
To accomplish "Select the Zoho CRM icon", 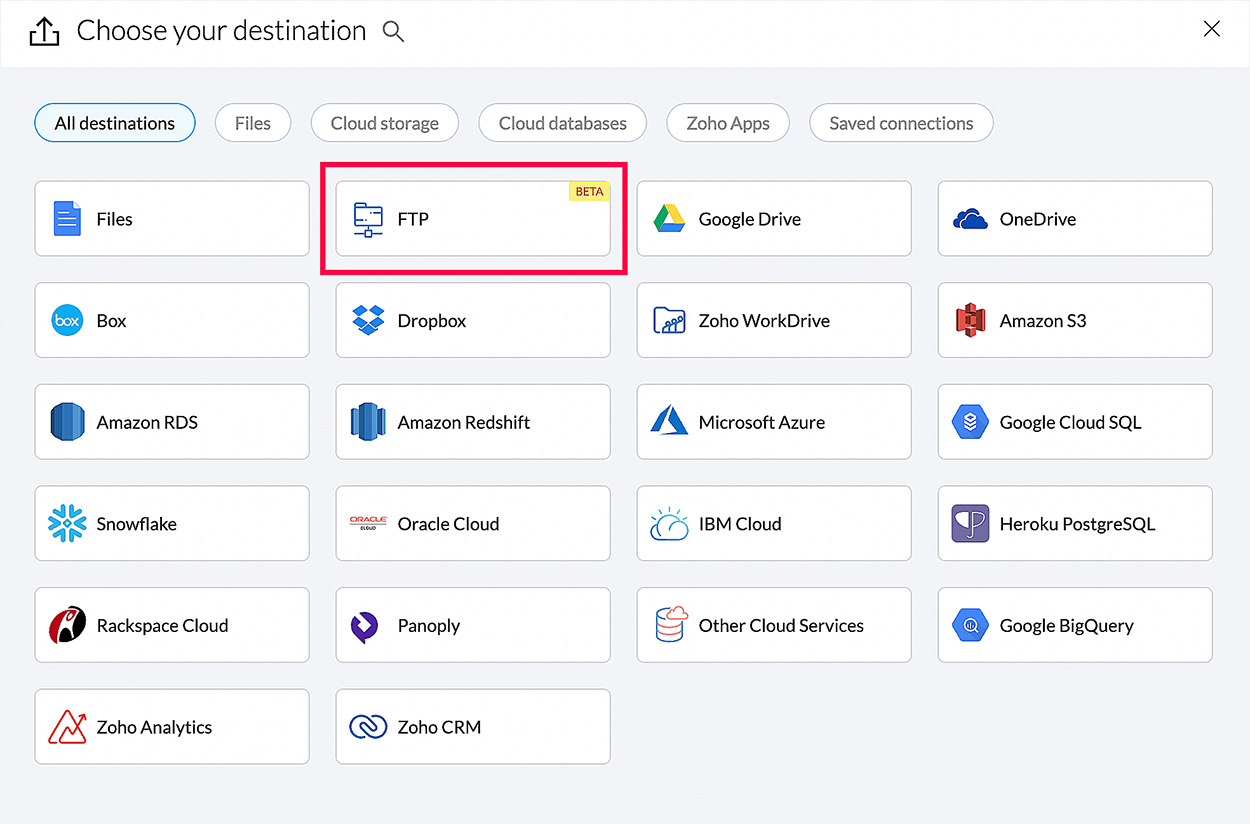I will [368, 727].
